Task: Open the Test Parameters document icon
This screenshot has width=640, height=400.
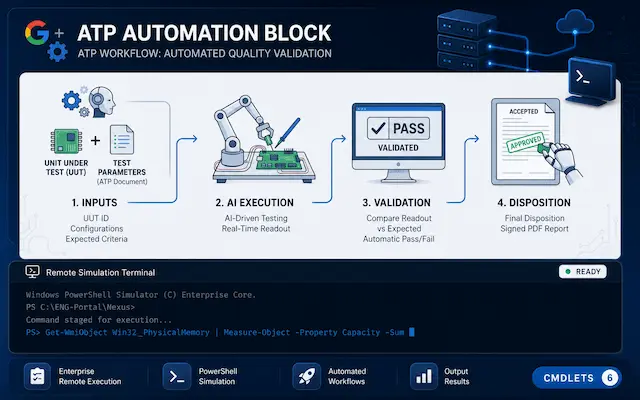Action: pos(122,140)
